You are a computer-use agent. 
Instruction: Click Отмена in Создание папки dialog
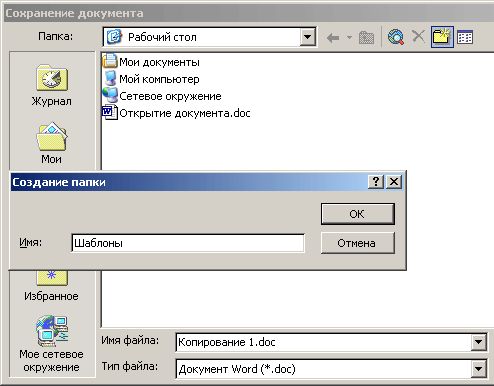[x=358, y=243]
